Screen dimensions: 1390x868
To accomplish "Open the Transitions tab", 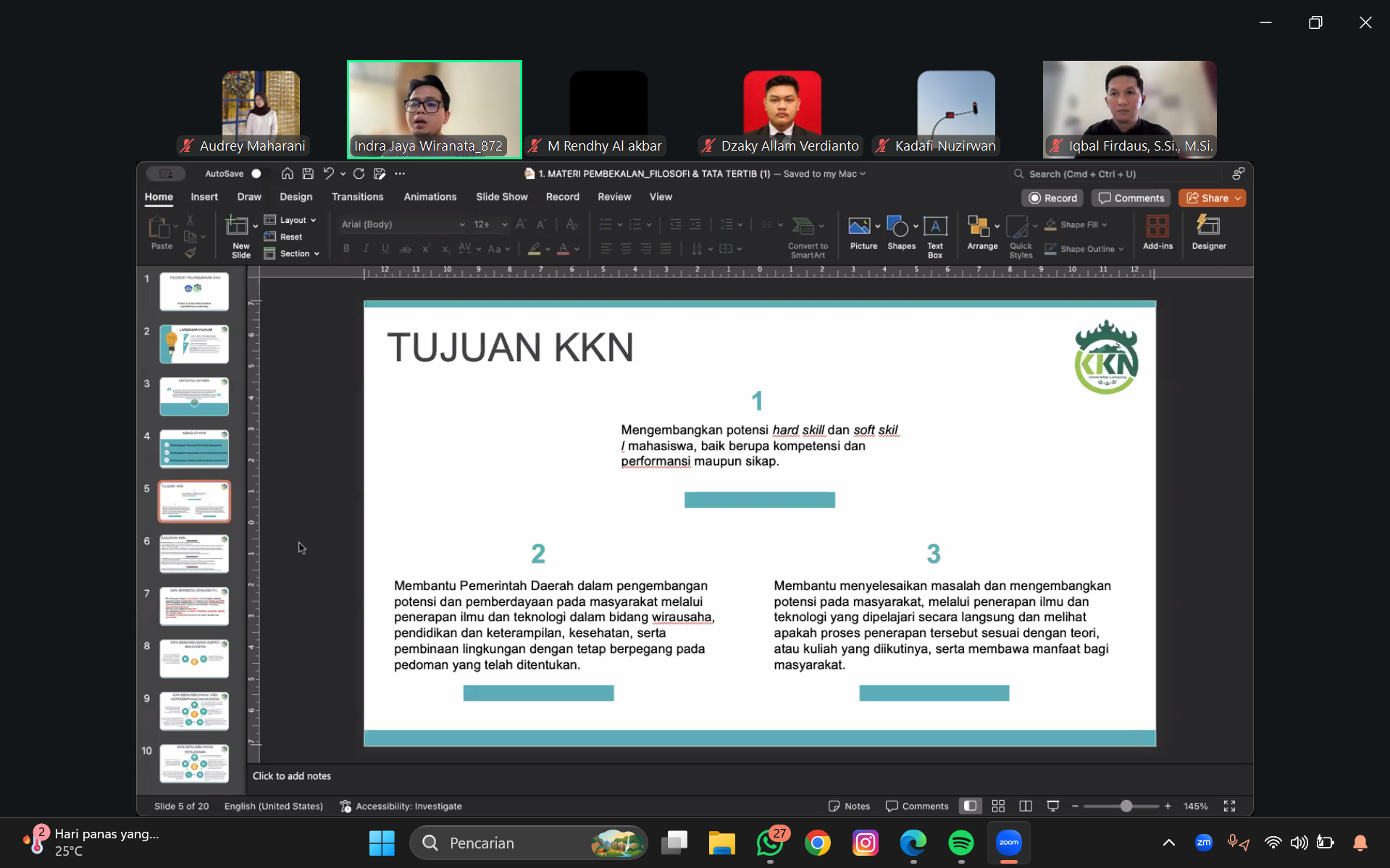I will pyautogui.click(x=357, y=197).
